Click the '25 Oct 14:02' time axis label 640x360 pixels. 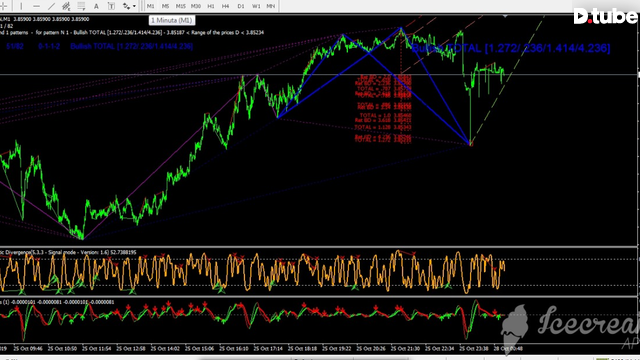point(165,349)
